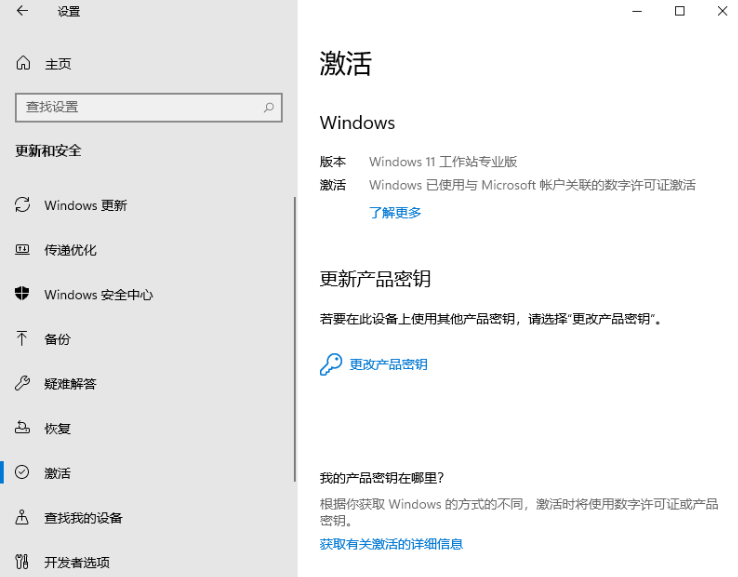Image resolution: width=738 pixels, height=577 pixels.
Task: Click the back arrow icon
Action: pyautogui.click(x=22, y=11)
